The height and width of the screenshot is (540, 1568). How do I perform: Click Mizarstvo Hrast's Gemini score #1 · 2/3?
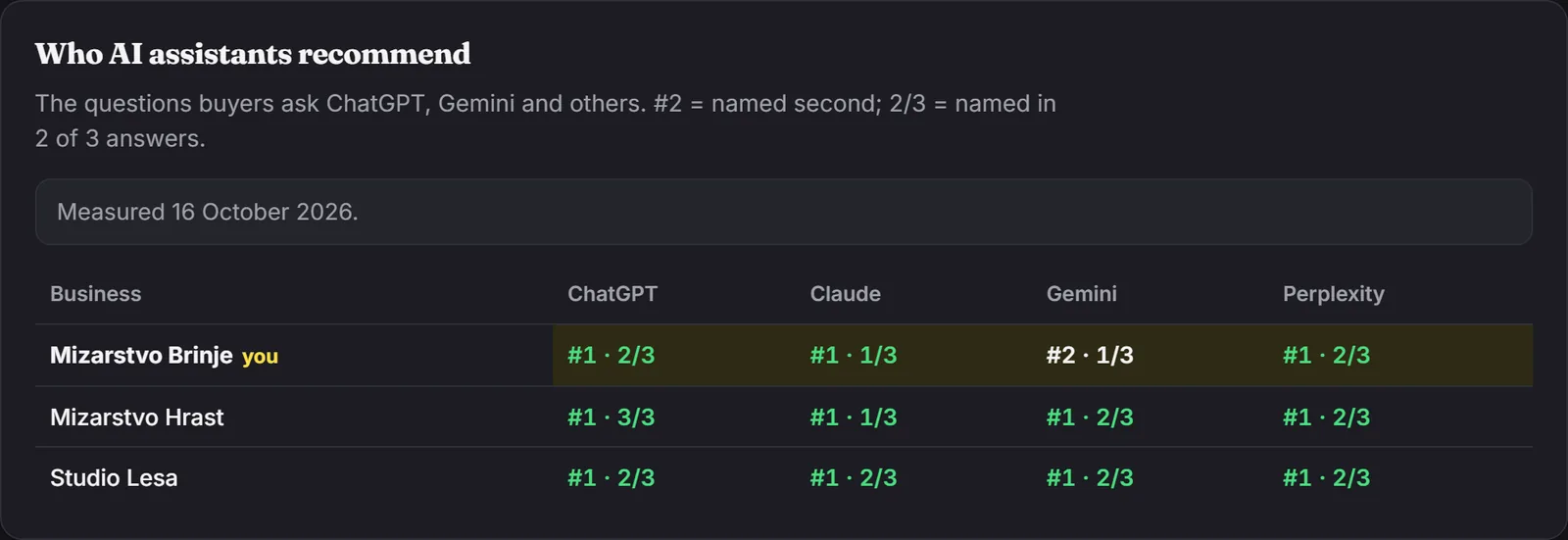pos(1090,417)
